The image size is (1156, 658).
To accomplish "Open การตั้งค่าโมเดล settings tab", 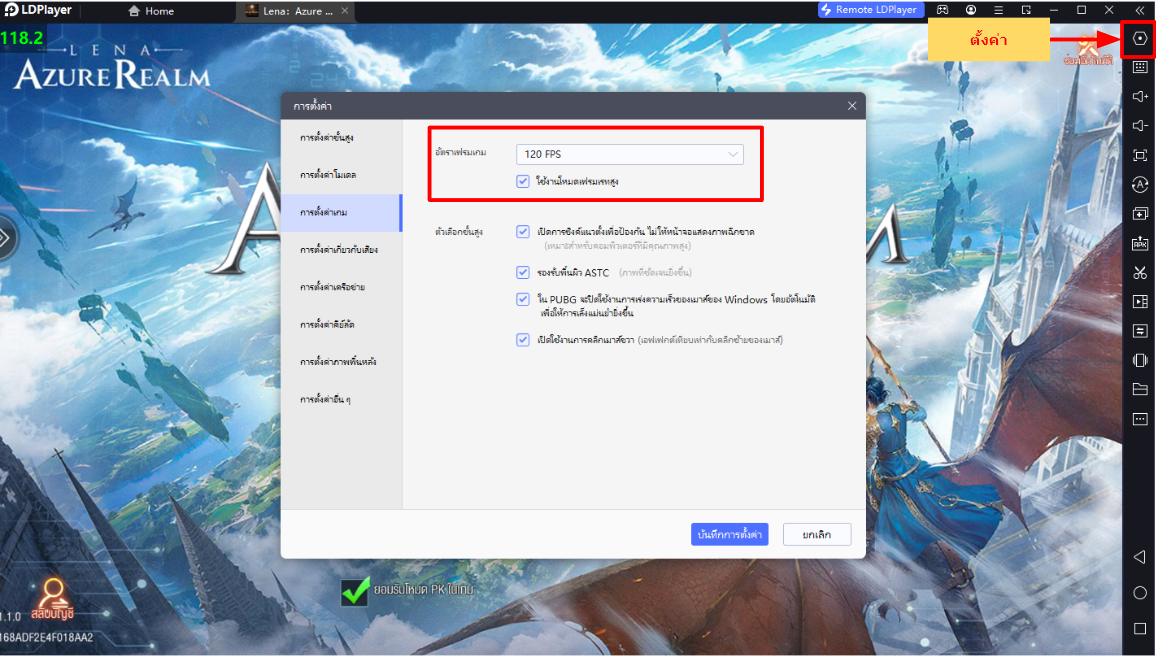I will (341, 175).
